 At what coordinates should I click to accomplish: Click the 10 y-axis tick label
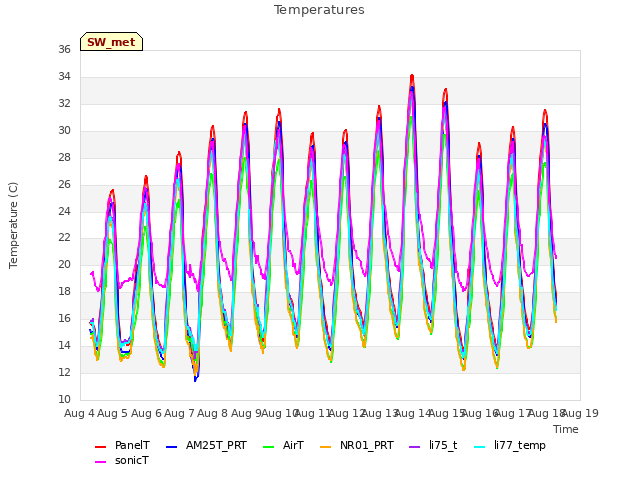coord(64,399)
